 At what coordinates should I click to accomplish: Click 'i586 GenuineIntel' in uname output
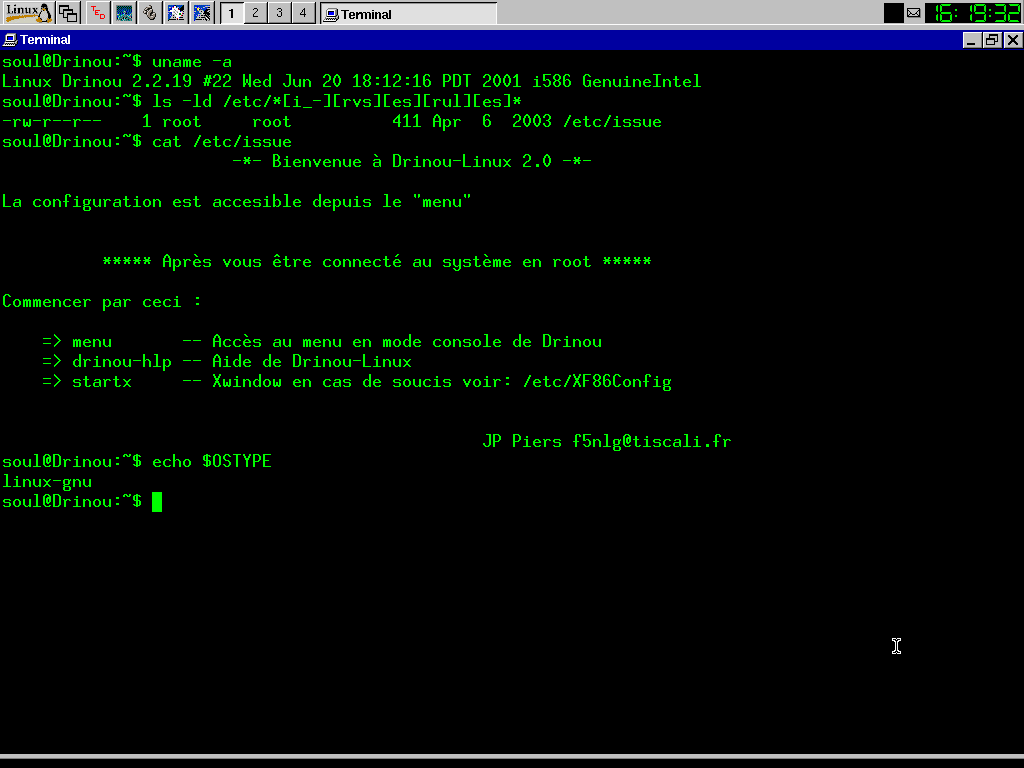[x=616, y=82]
